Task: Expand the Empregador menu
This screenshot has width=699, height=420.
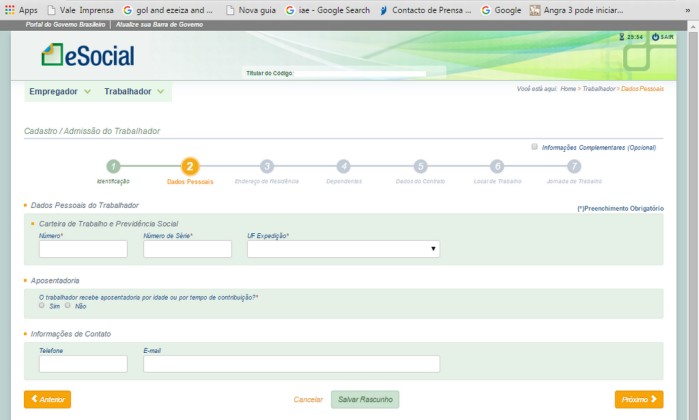Action: click(x=60, y=91)
